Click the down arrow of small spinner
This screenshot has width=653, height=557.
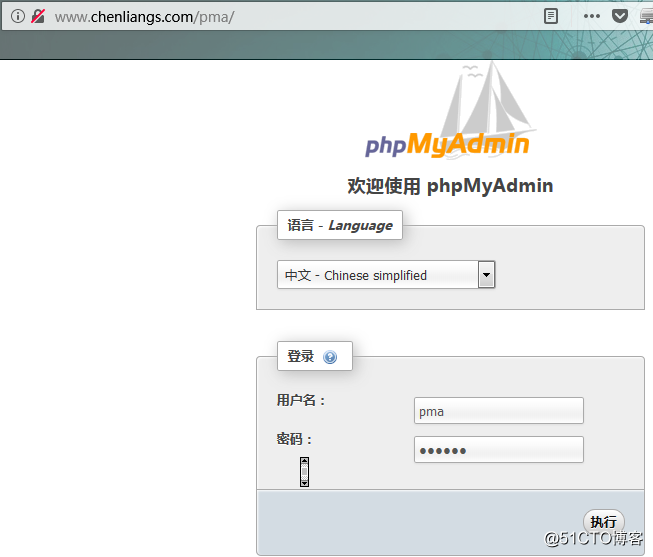pyautogui.click(x=304, y=483)
